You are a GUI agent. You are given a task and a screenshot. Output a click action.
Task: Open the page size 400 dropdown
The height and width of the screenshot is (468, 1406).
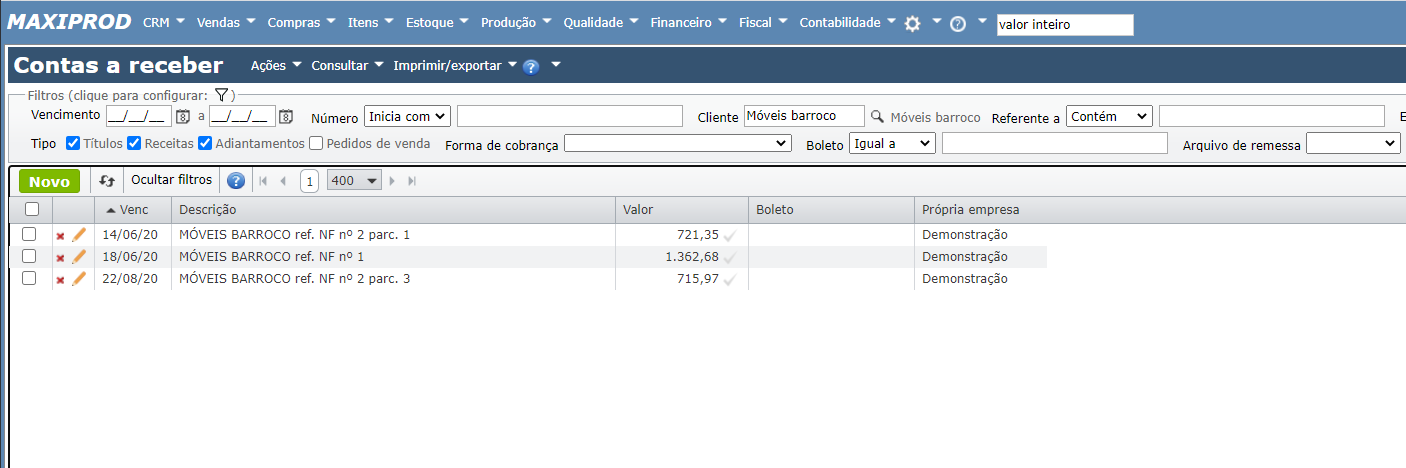(x=355, y=181)
